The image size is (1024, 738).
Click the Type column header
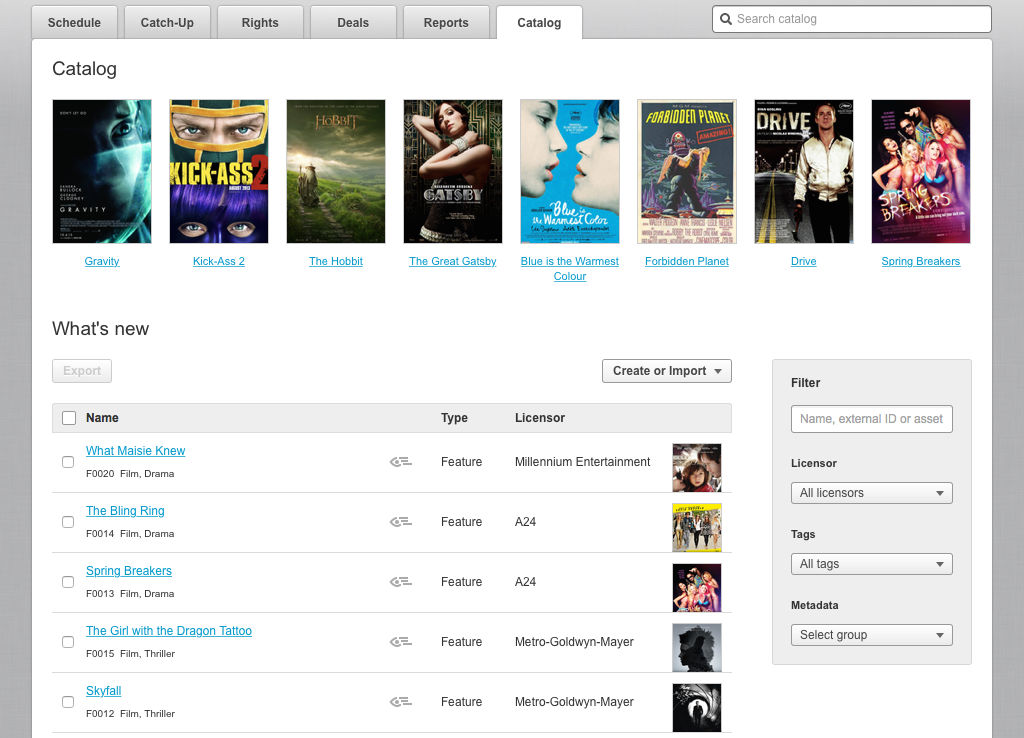(455, 418)
